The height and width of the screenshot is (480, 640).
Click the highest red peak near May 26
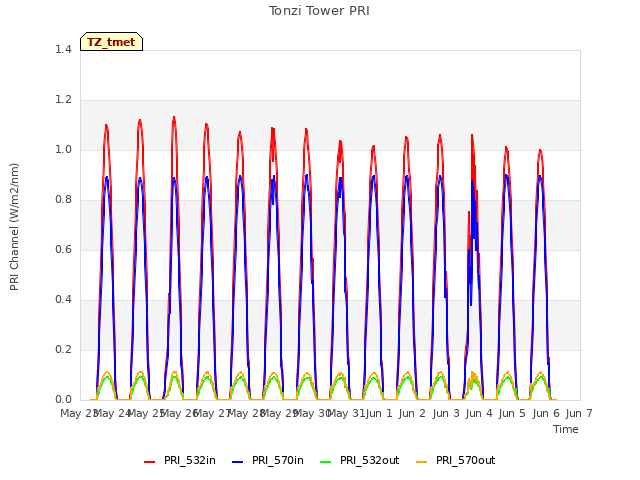(174, 118)
